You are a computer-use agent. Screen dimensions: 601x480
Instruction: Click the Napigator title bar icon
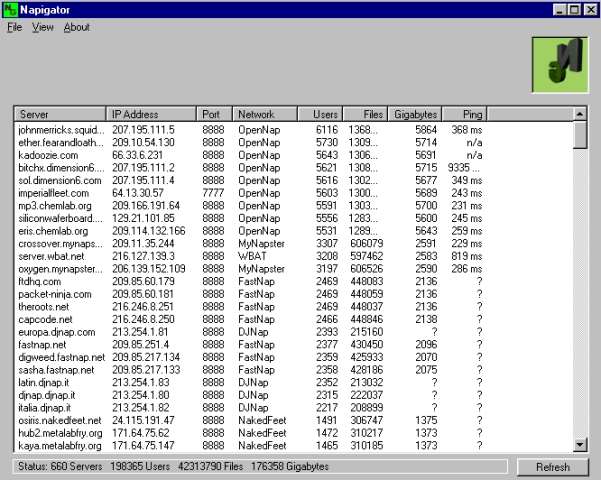[10, 10]
